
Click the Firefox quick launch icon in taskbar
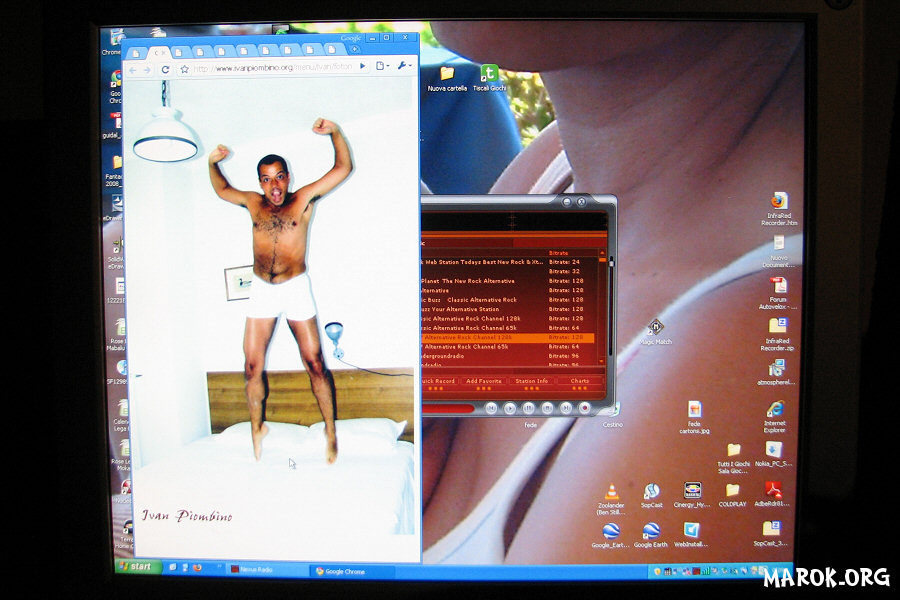[197, 567]
